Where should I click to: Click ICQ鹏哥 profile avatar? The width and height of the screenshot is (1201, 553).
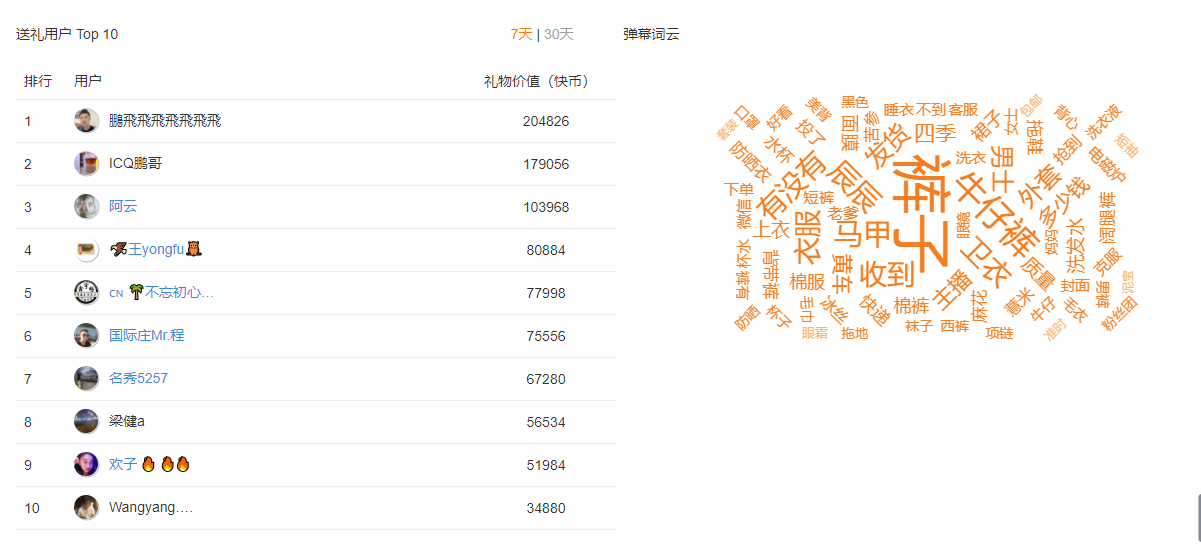pos(86,164)
